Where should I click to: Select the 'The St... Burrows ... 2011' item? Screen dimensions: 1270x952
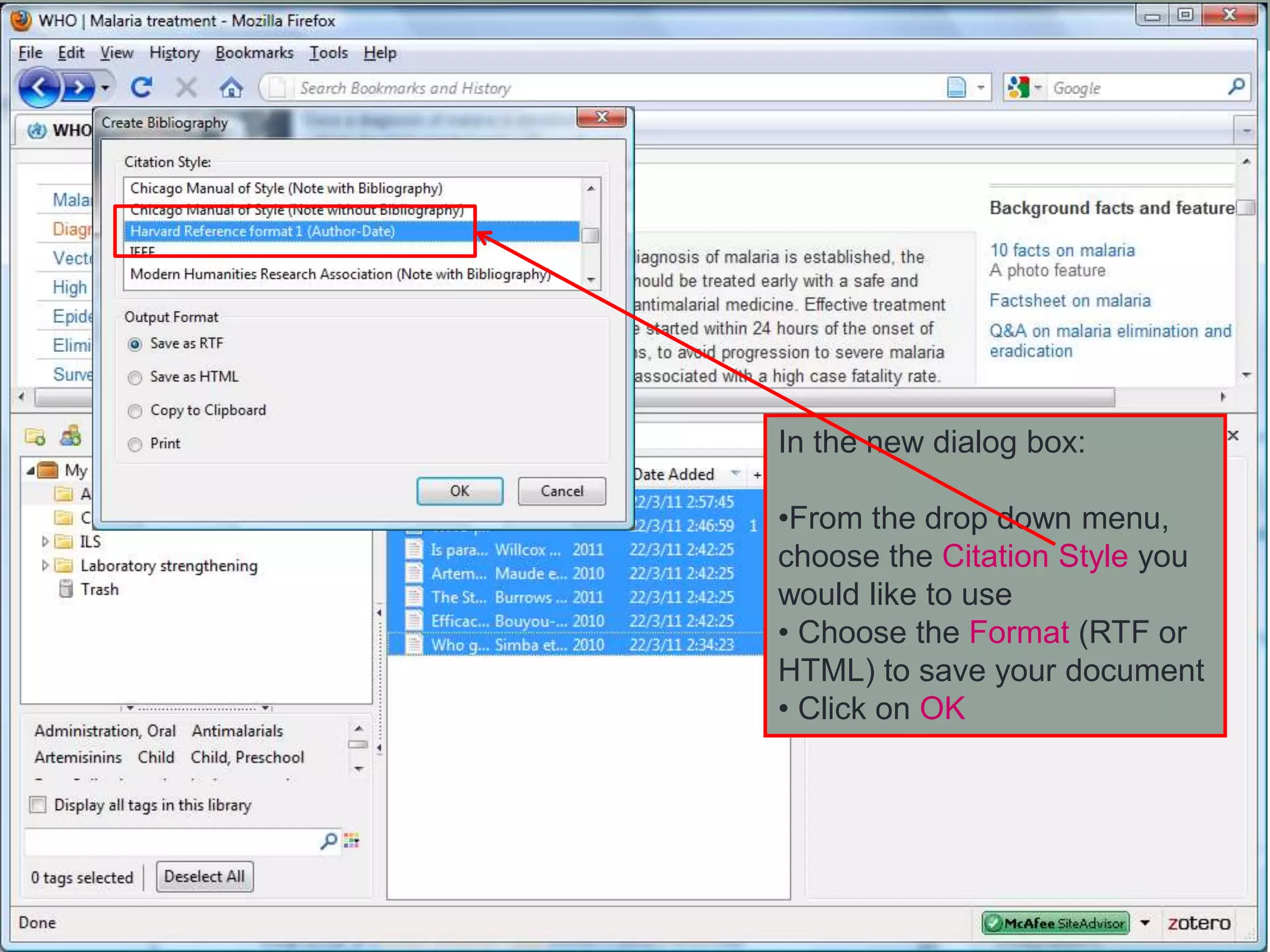tap(575, 597)
